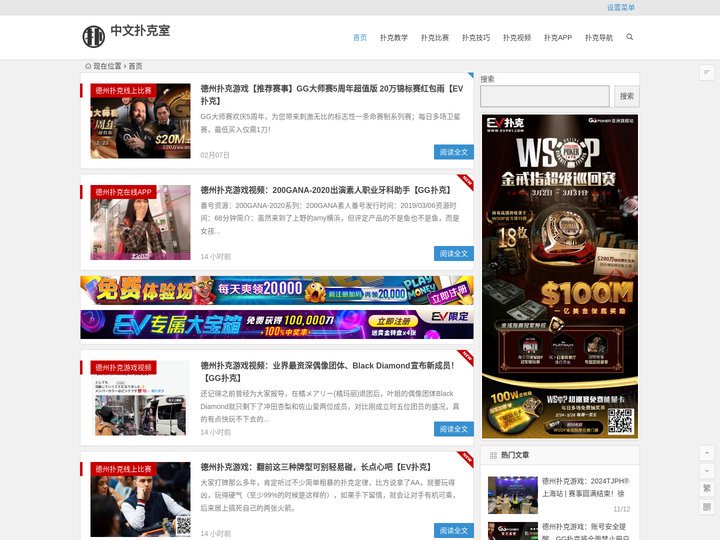Click 11/12 date in hot articles

pos(622,509)
